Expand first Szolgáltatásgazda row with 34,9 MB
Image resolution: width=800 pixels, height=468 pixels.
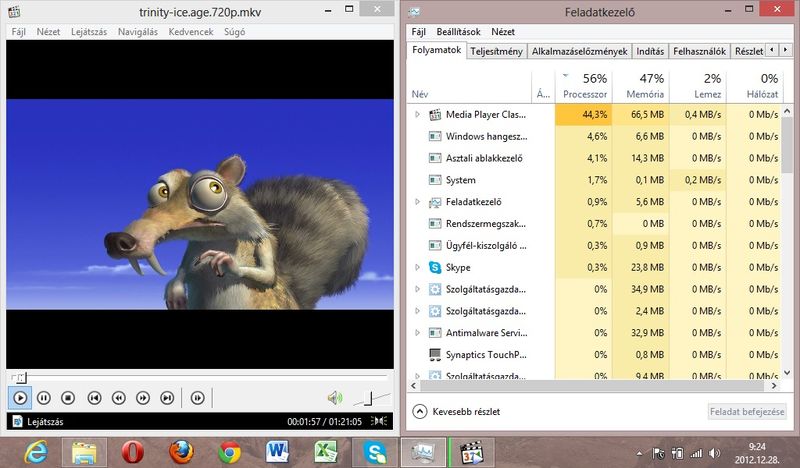point(417,289)
